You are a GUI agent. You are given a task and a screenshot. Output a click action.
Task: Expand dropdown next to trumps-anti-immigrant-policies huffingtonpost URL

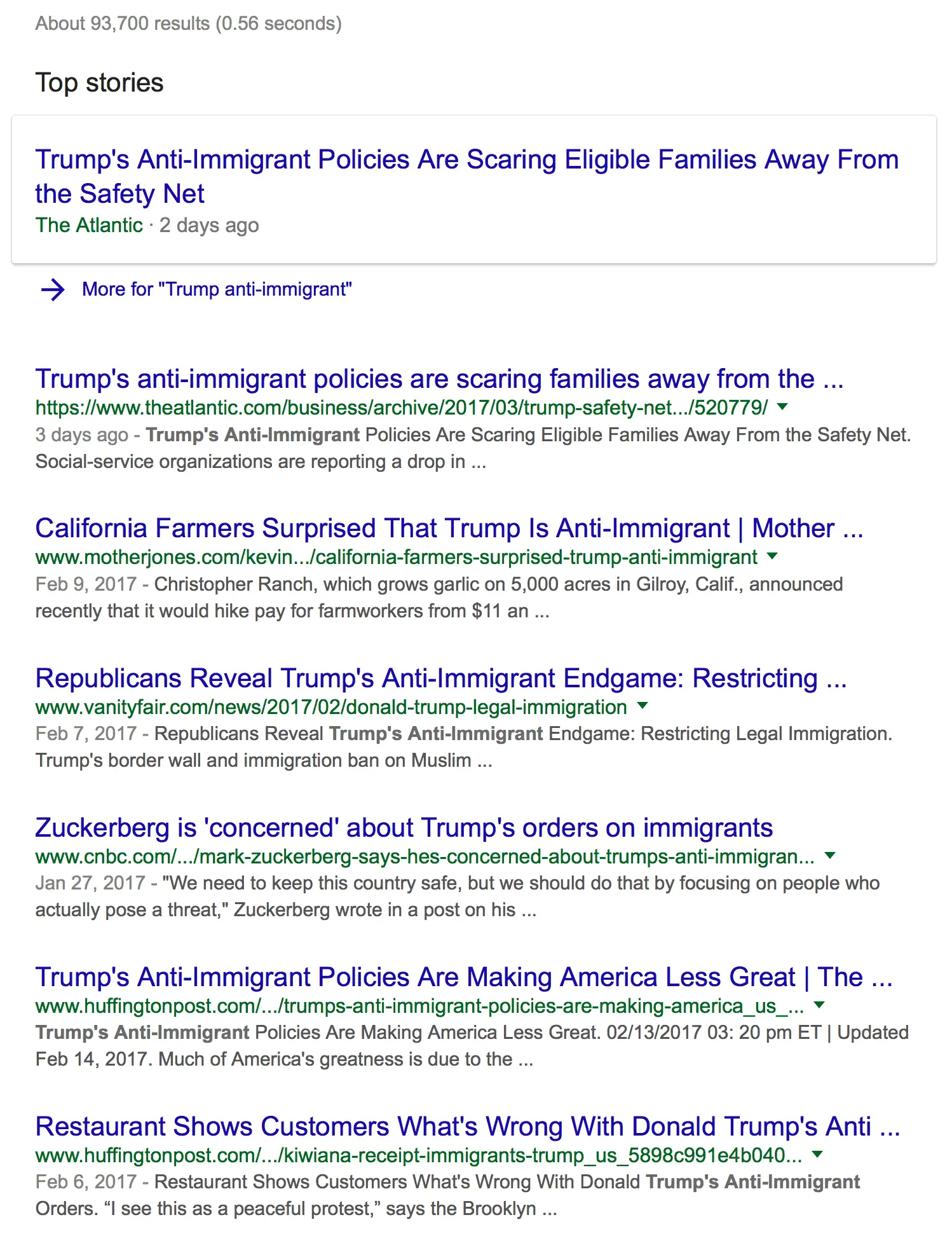(x=819, y=1005)
